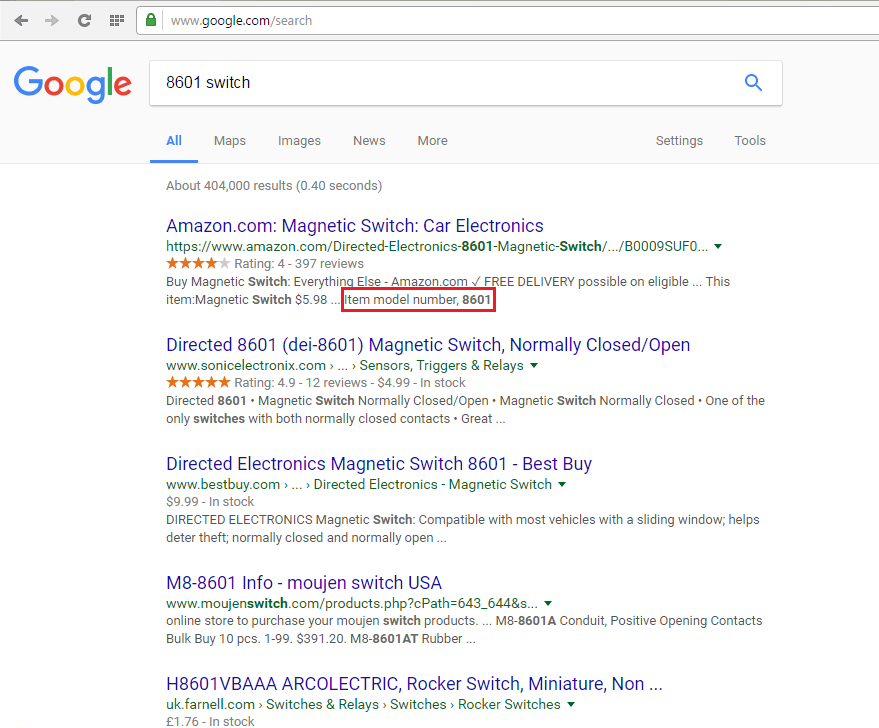Open M8-8601 Info moujen switch result
This screenshot has height=728, width=879.
[304, 583]
